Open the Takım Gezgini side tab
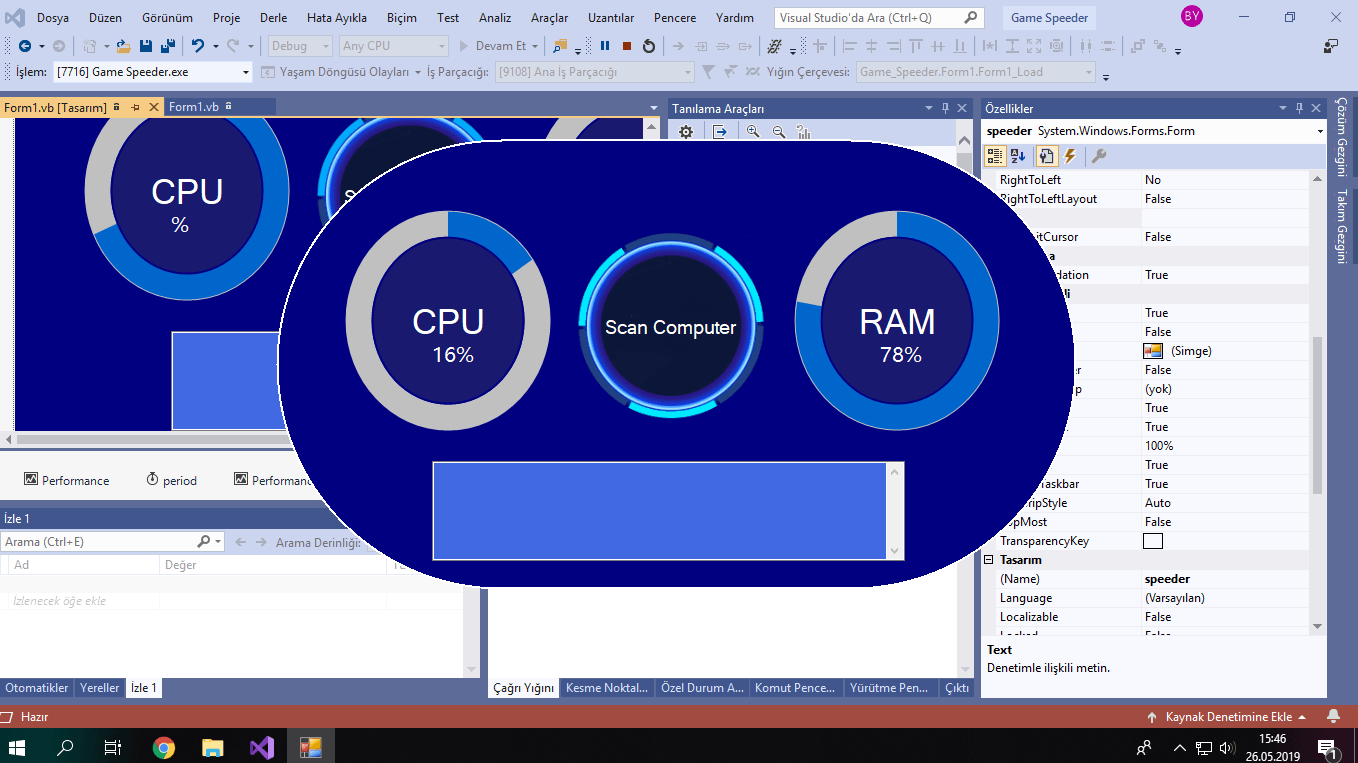Image resolution: width=1358 pixels, height=763 pixels. [x=1343, y=226]
